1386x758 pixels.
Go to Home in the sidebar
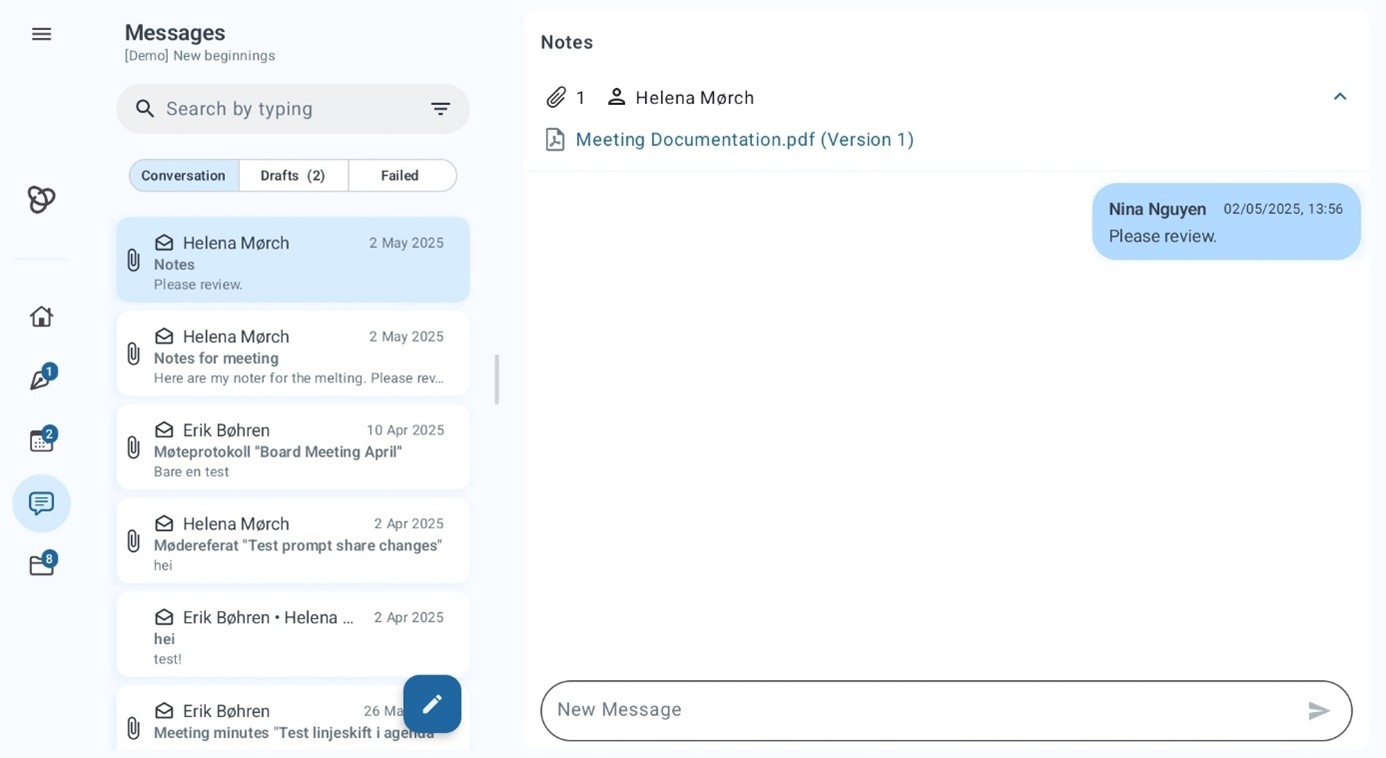point(41,316)
